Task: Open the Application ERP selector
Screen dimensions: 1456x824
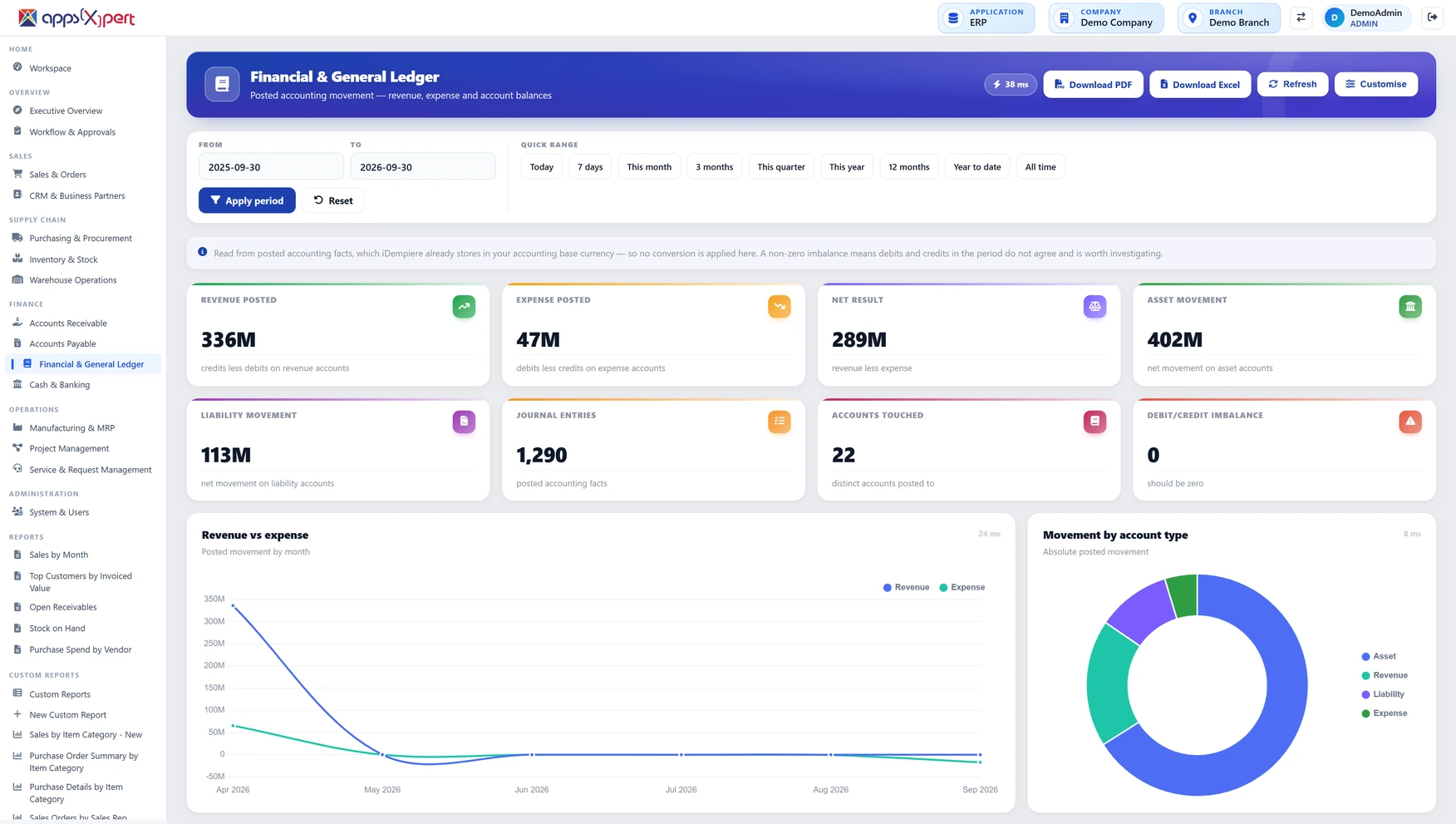Action: (x=986, y=17)
